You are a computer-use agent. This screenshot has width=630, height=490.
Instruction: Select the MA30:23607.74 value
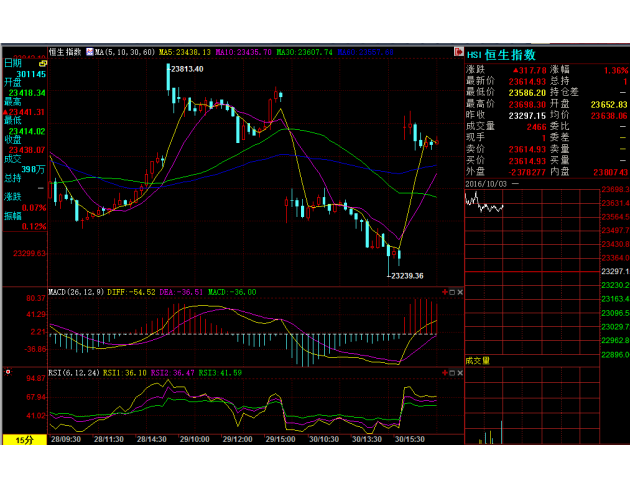305,52
